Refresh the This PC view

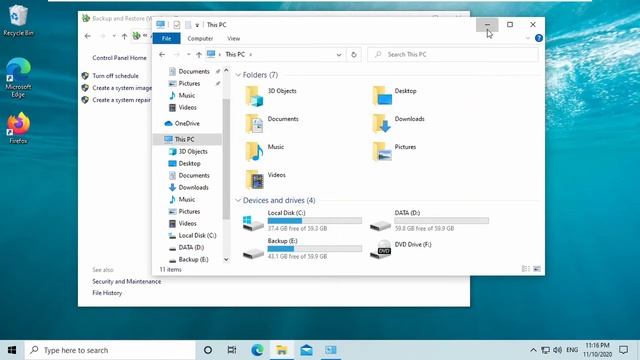pyautogui.click(x=354, y=54)
